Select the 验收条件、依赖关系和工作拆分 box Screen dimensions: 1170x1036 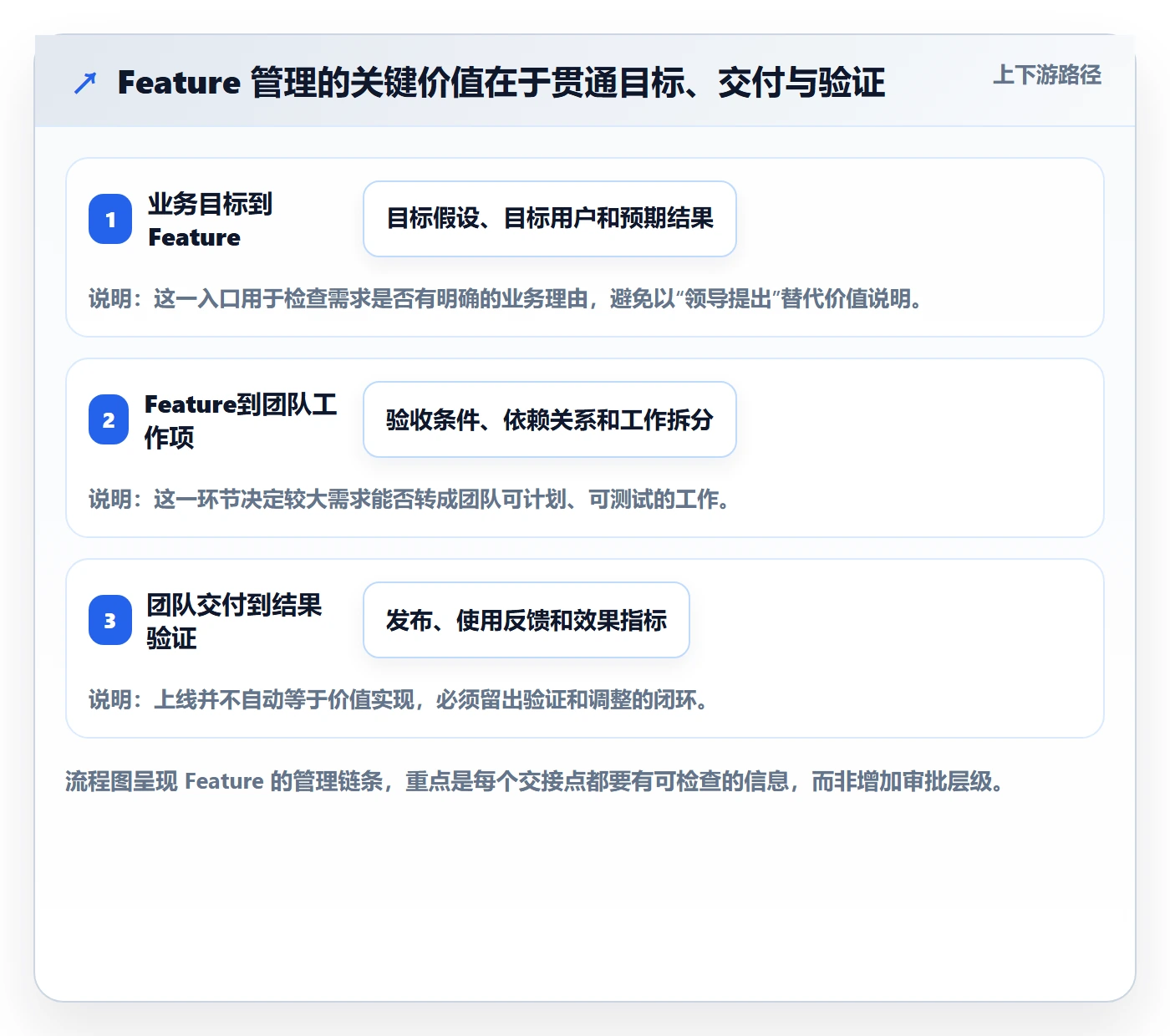tap(550, 419)
